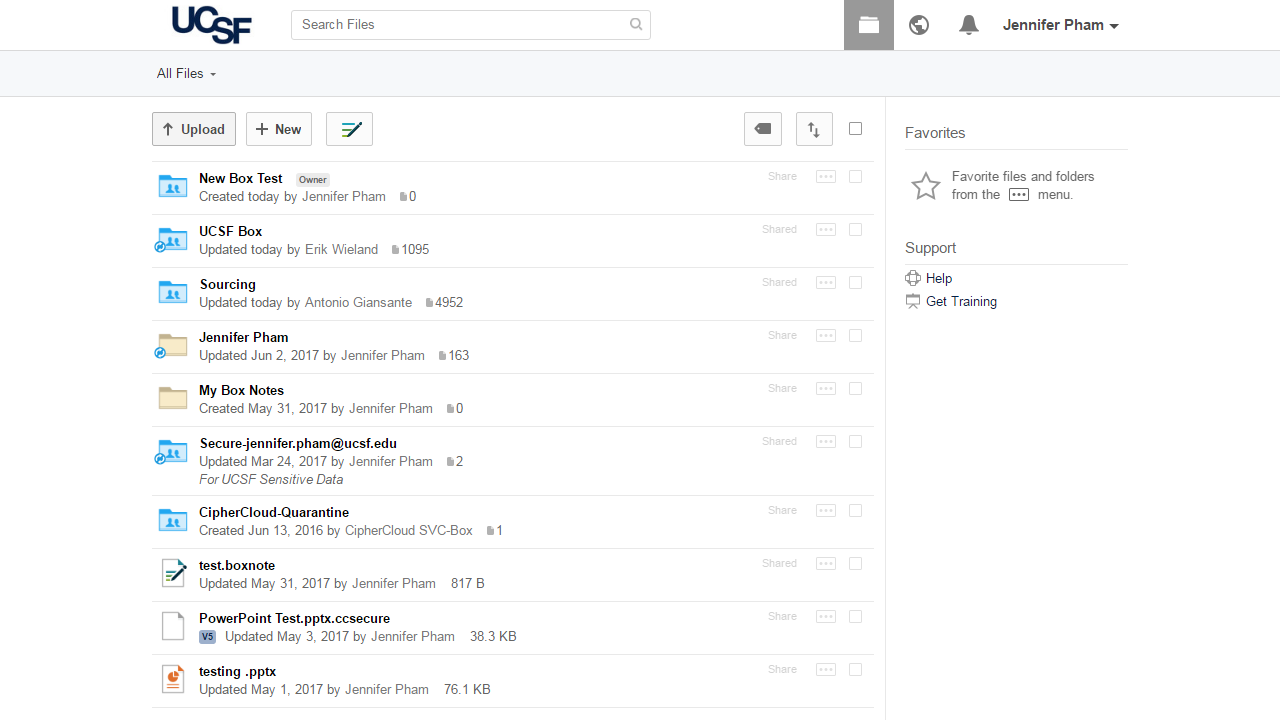Check the Jennifer Pham folder checkbox
Viewport: 1280px width, 720px height.
[x=855, y=336]
